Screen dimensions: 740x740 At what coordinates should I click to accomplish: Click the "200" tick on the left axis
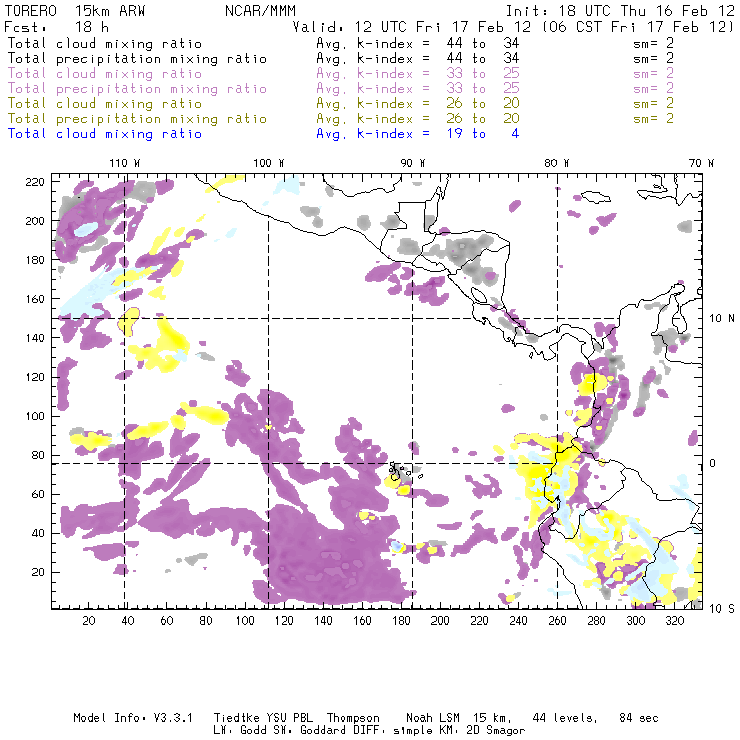click(35, 221)
